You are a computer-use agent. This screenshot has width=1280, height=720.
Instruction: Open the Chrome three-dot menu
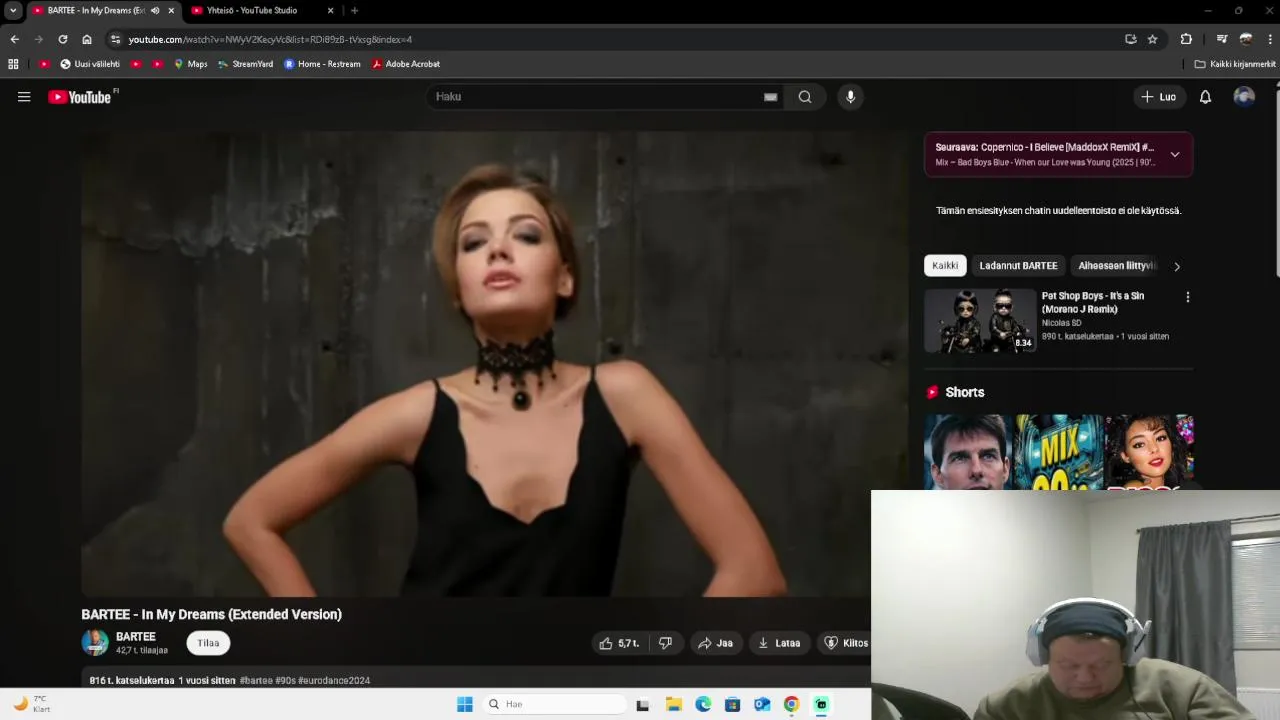pyautogui.click(x=1270, y=39)
